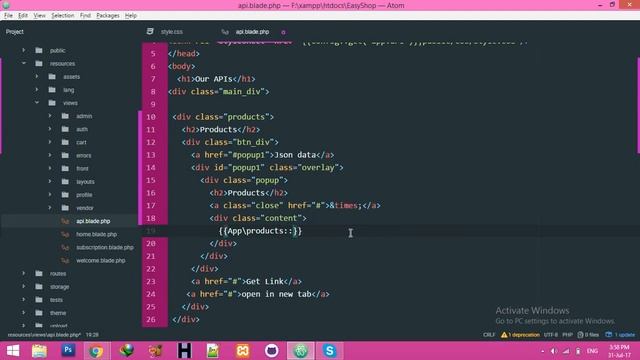Image resolution: width=640 pixels, height=360 pixels.
Task: Click the public folder icon
Action: point(39,50)
